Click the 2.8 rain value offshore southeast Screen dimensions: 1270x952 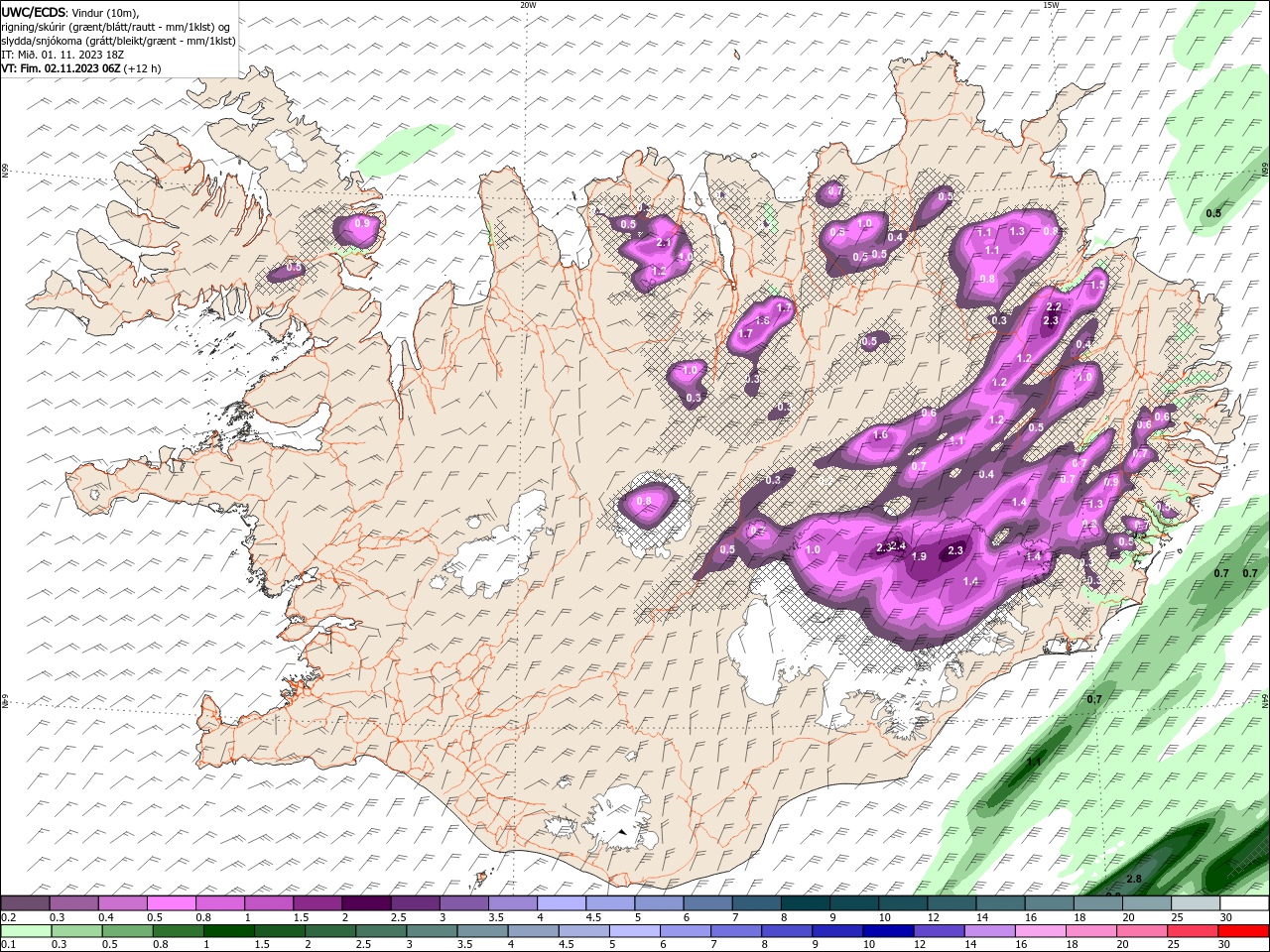1135,880
